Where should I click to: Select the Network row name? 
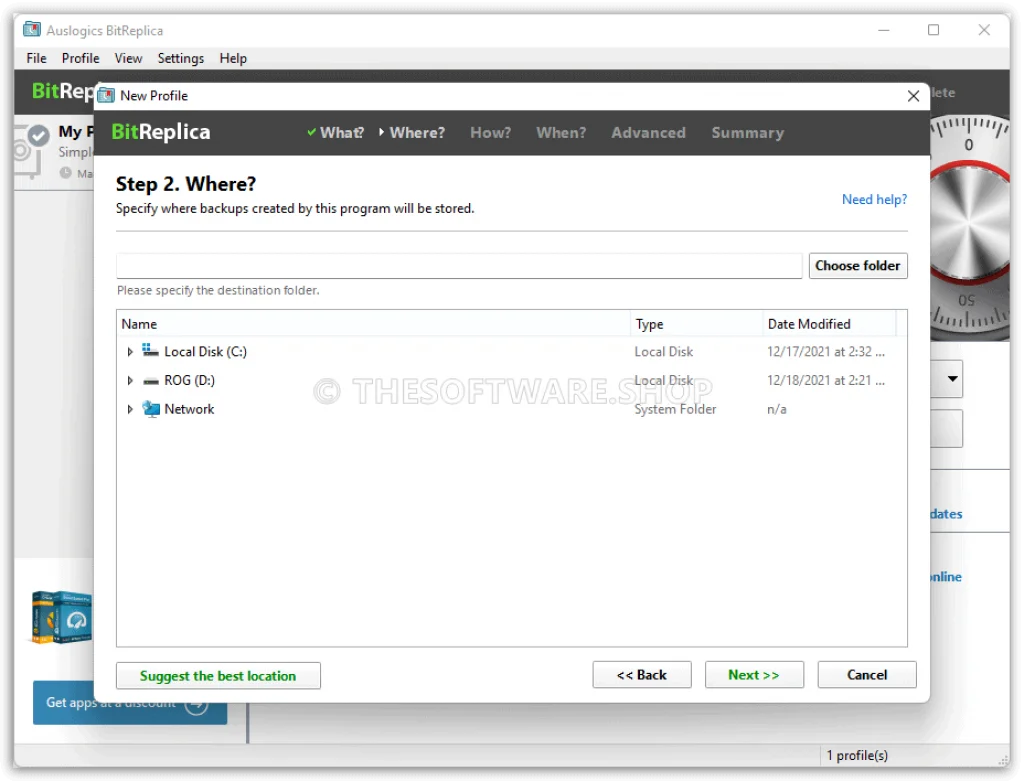coord(189,409)
